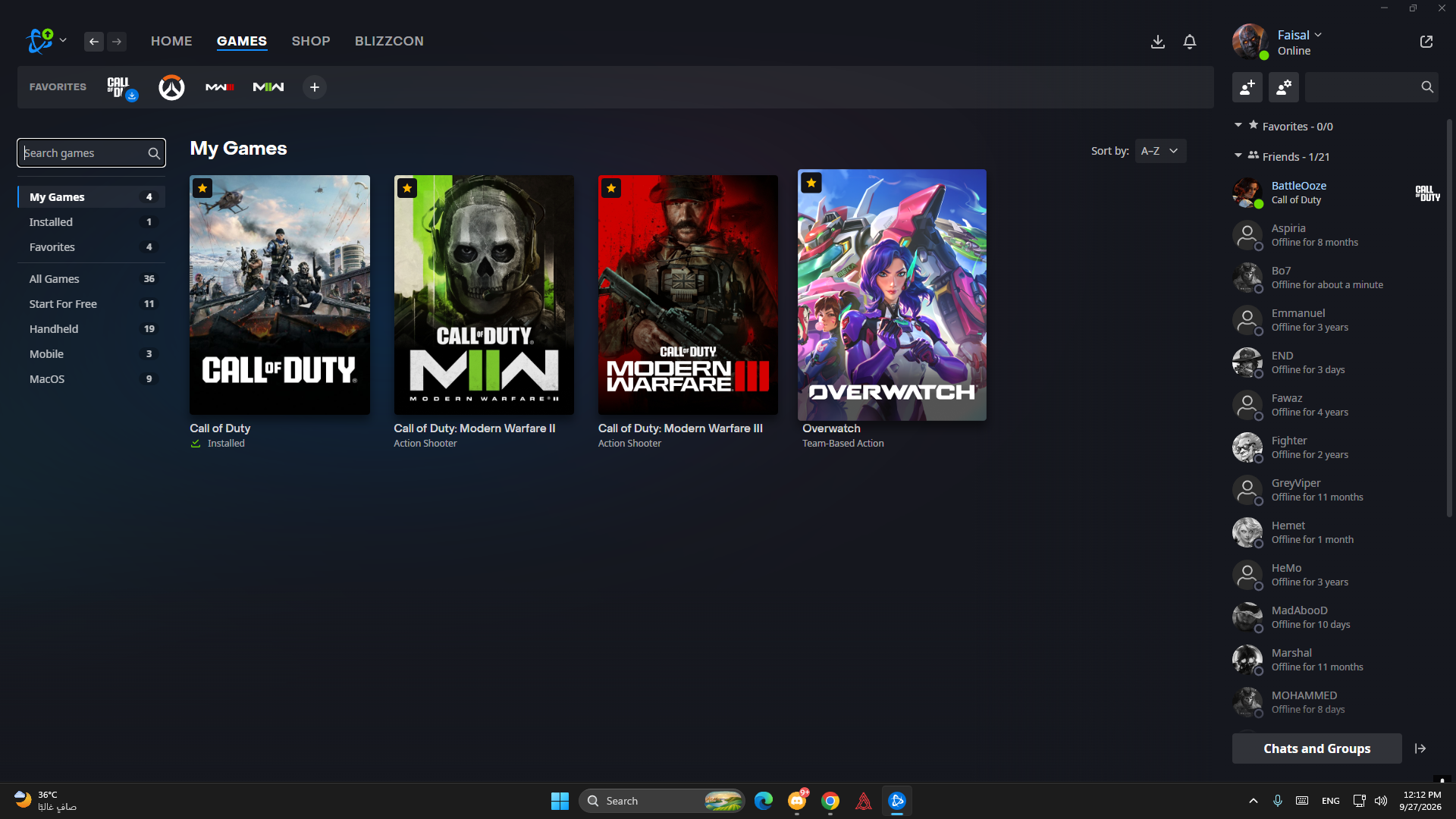Click the friends list scrollbar
The width and height of the screenshot is (1456, 819).
click(1449, 318)
